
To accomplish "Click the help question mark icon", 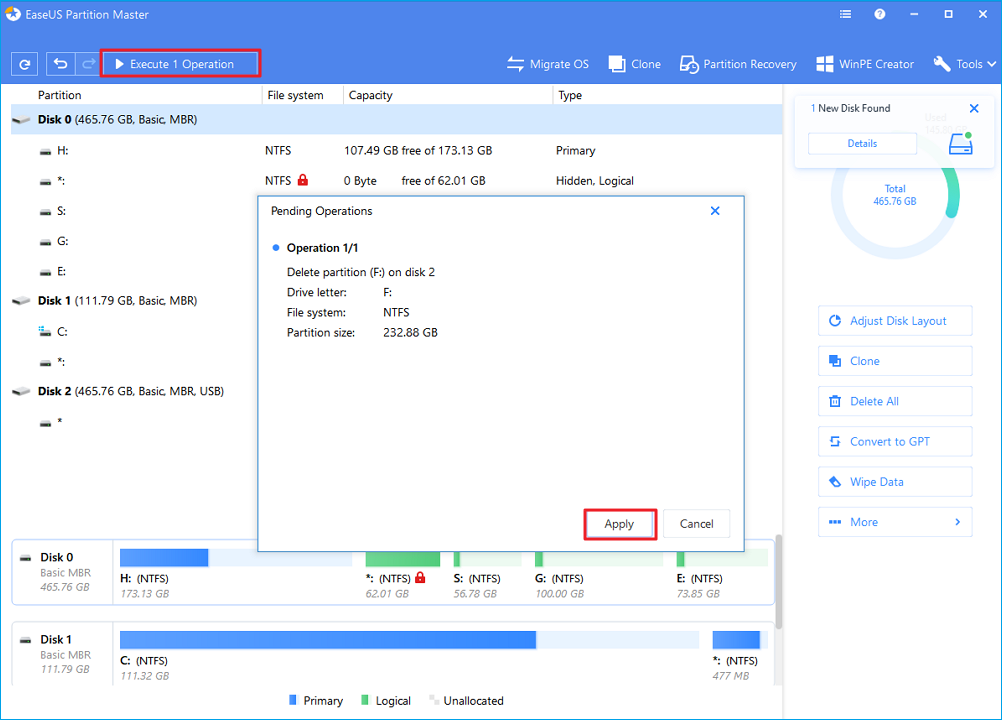I will (x=880, y=15).
